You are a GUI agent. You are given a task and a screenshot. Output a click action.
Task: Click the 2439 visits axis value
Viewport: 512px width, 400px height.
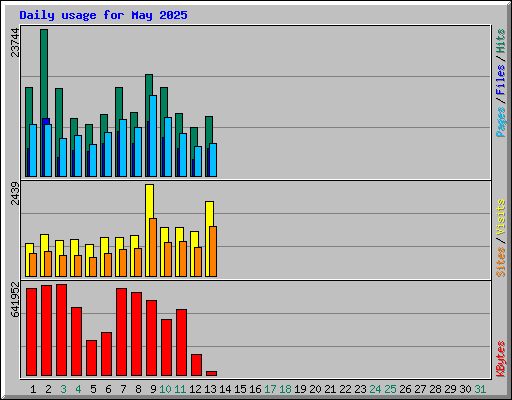tap(15, 194)
